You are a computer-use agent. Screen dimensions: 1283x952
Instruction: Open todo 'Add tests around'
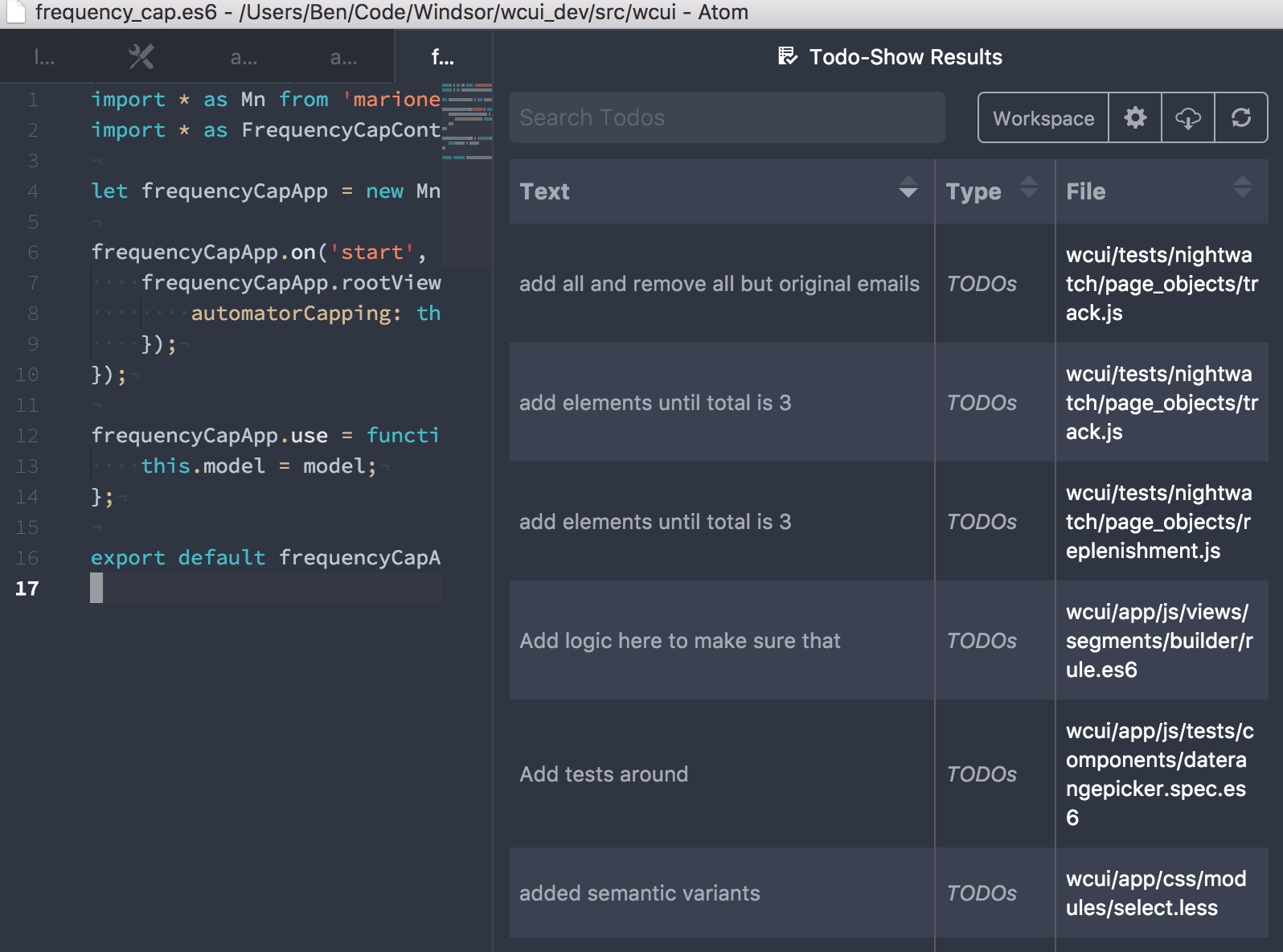(x=604, y=774)
